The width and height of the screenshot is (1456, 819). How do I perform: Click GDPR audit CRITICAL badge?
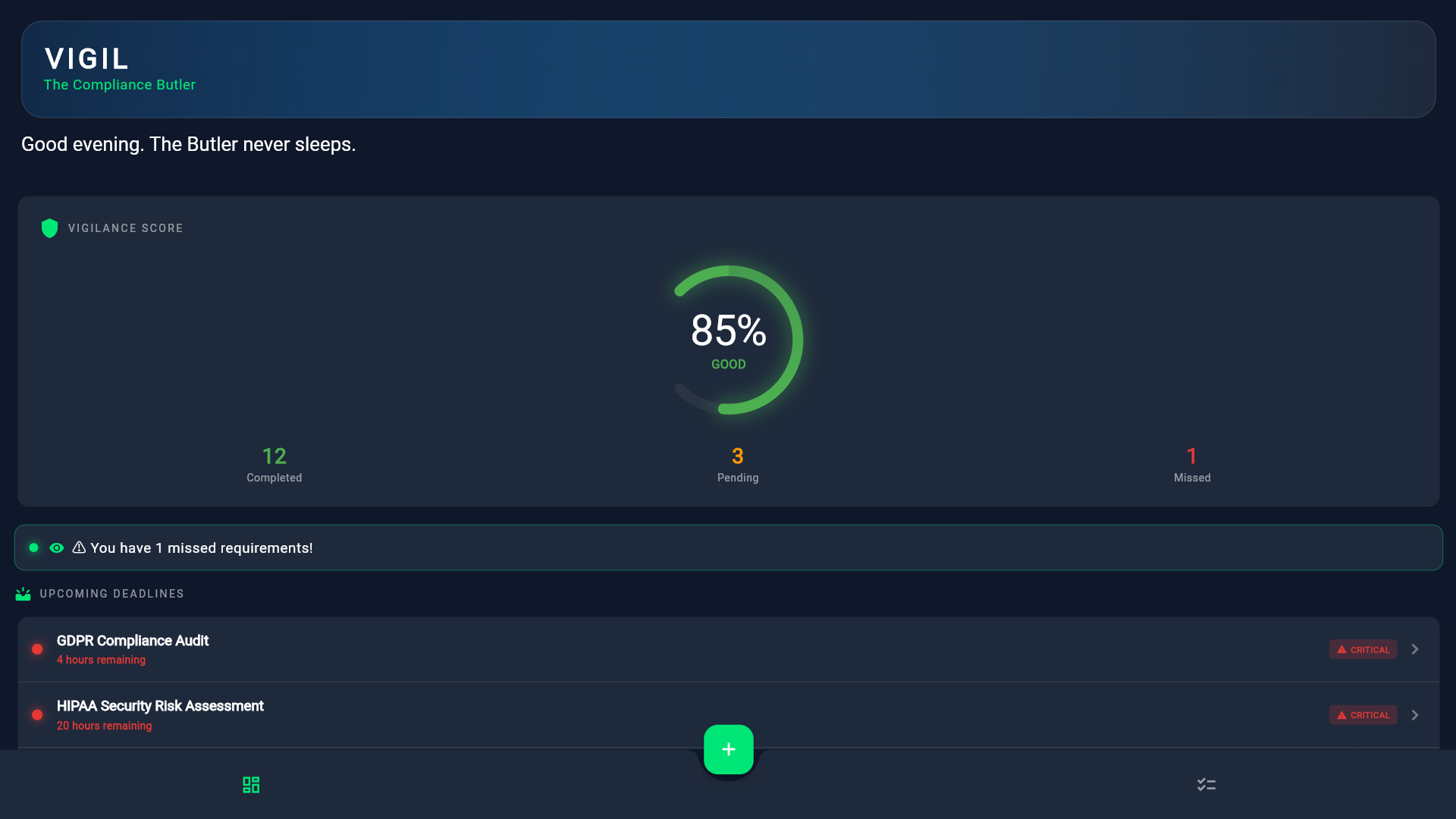pyautogui.click(x=1363, y=649)
